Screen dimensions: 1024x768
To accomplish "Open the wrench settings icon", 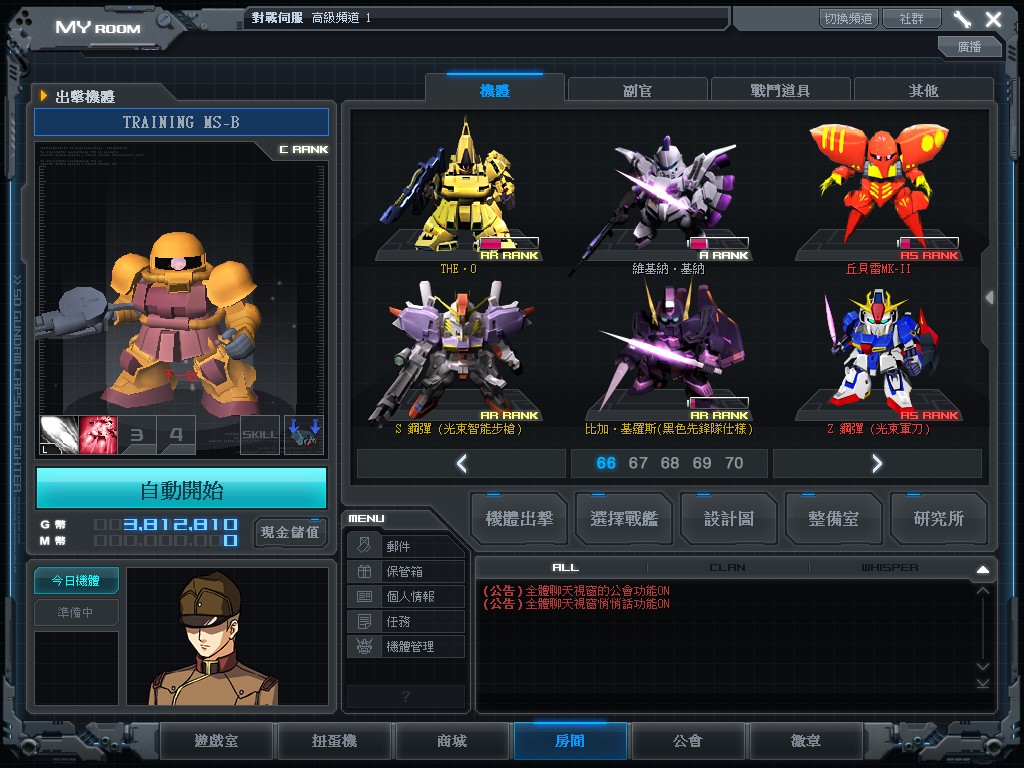I will coord(962,19).
